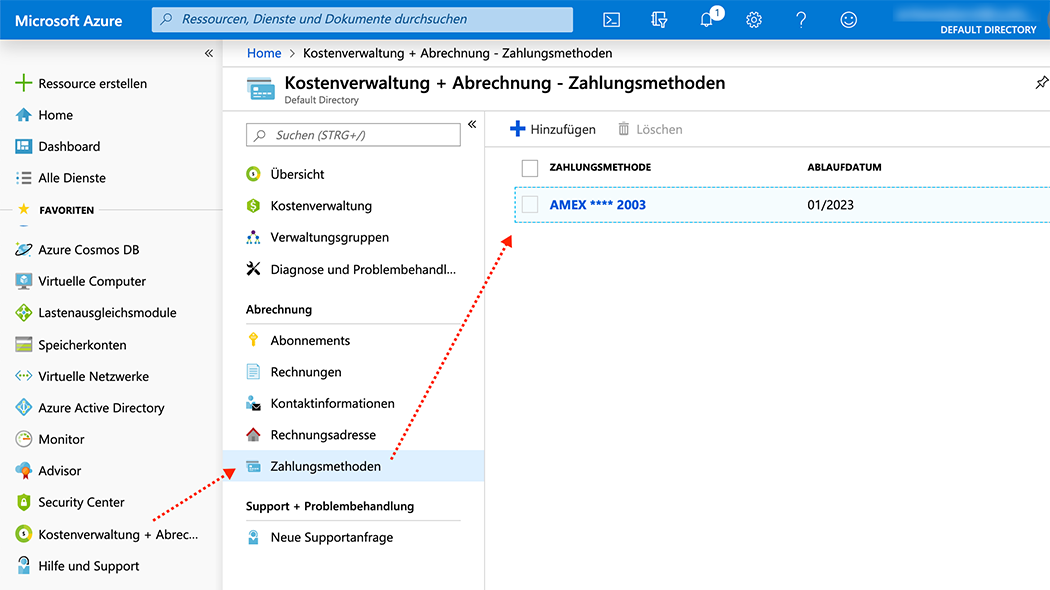Click the Kontaktinformationen icon

tap(253, 403)
